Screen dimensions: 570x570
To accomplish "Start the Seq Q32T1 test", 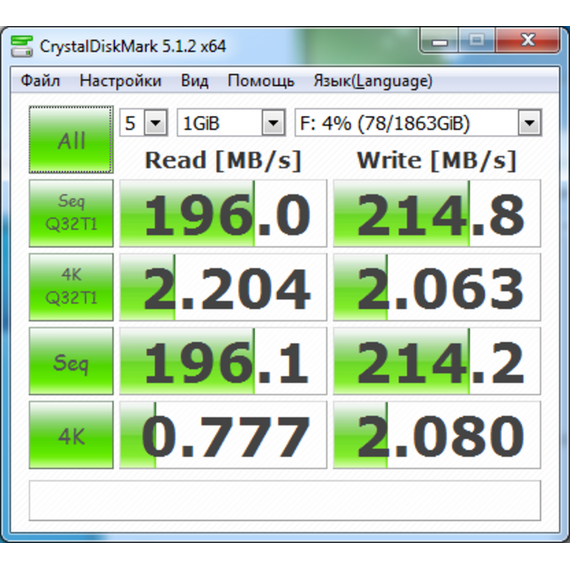I will point(71,213).
